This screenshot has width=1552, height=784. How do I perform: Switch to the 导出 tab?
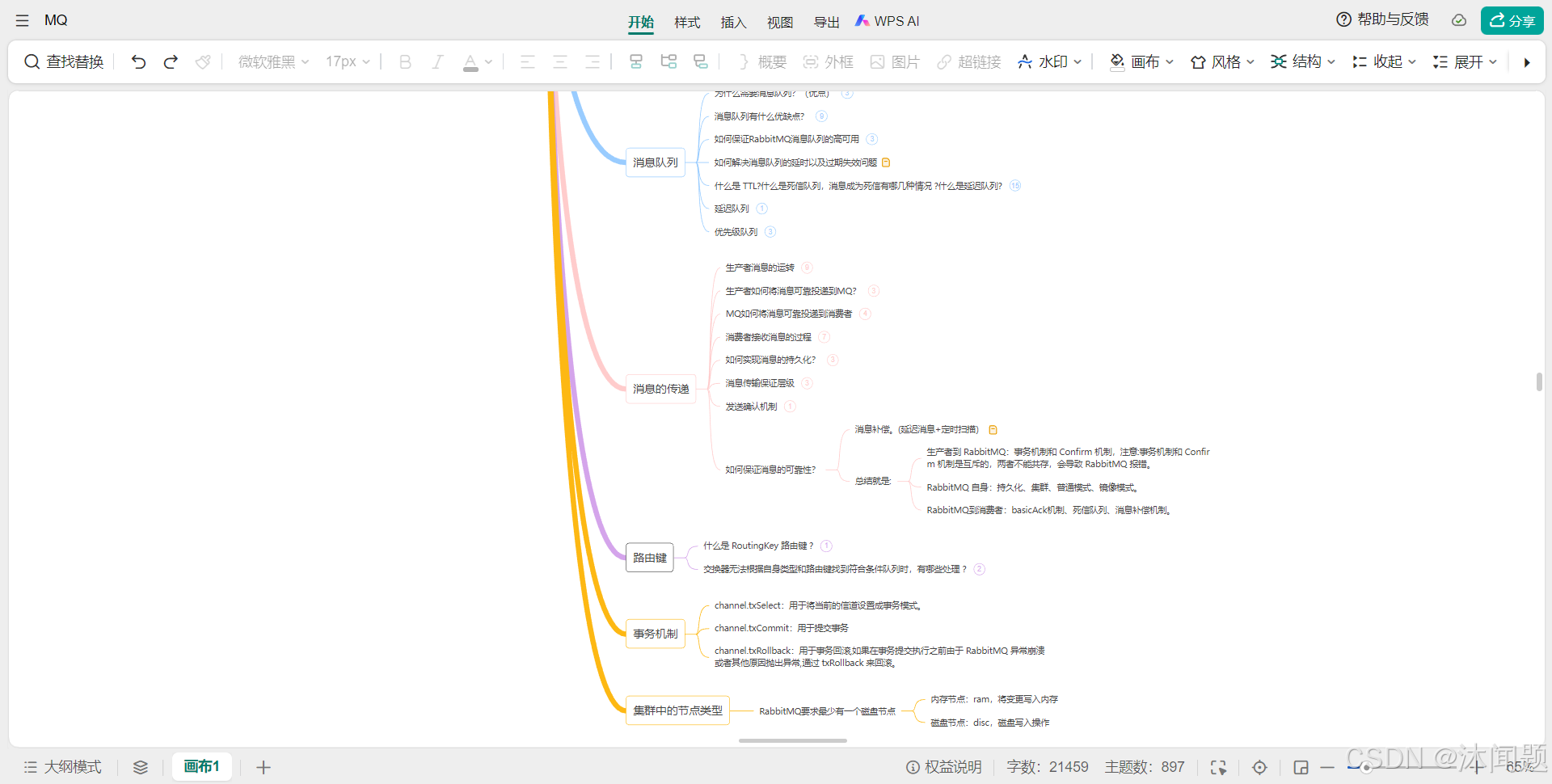click(x=826, y=22)
